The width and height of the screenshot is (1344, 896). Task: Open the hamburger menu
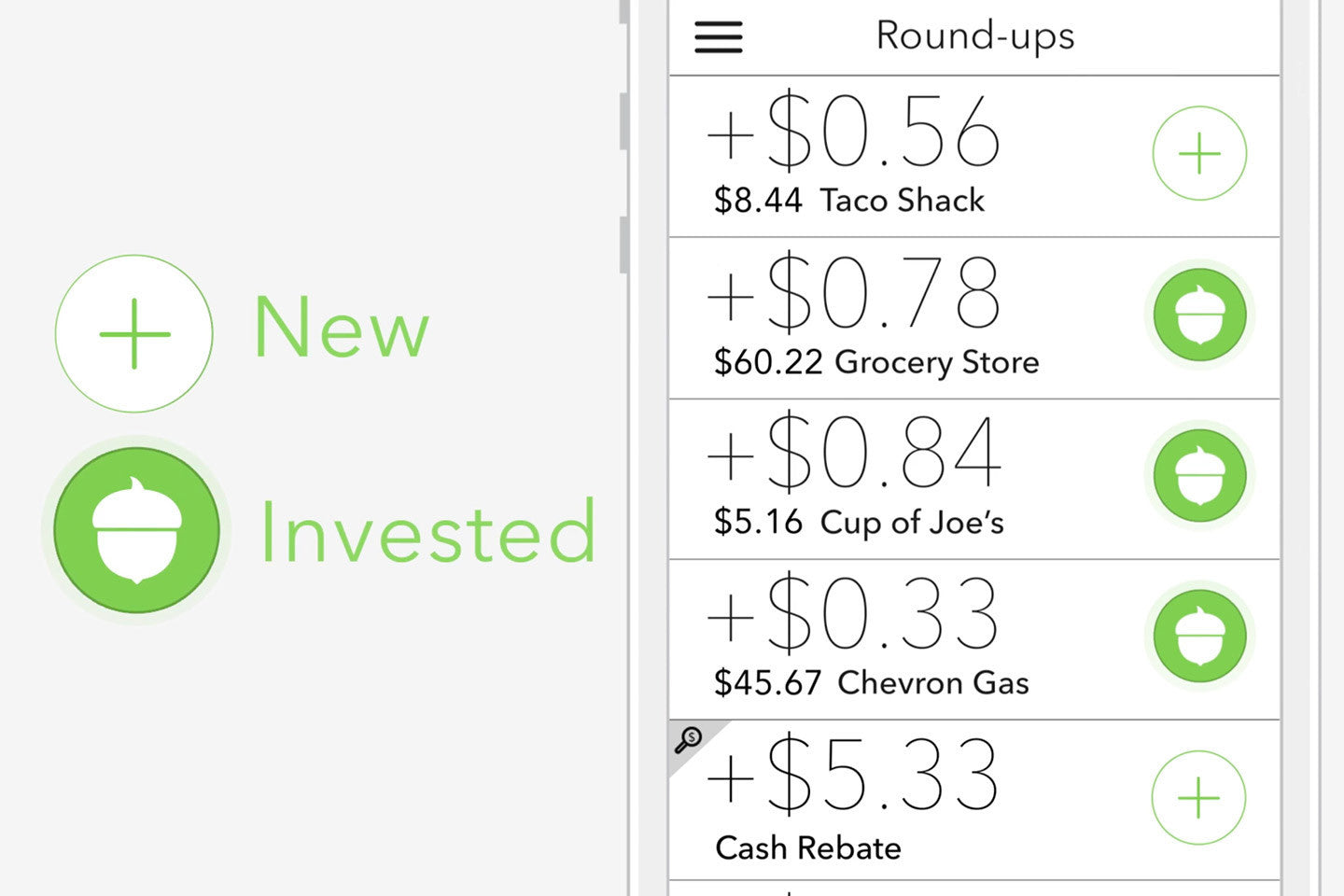click(719, 37)
